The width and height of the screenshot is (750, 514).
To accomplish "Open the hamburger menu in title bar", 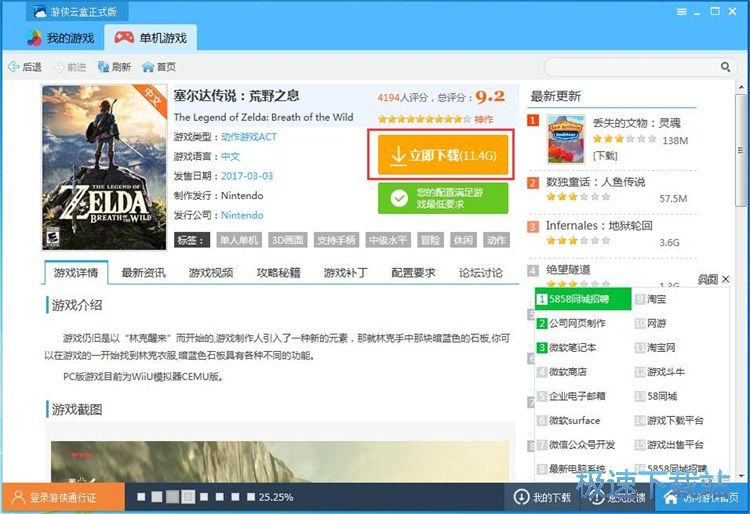I will click(x=682, y=12).
